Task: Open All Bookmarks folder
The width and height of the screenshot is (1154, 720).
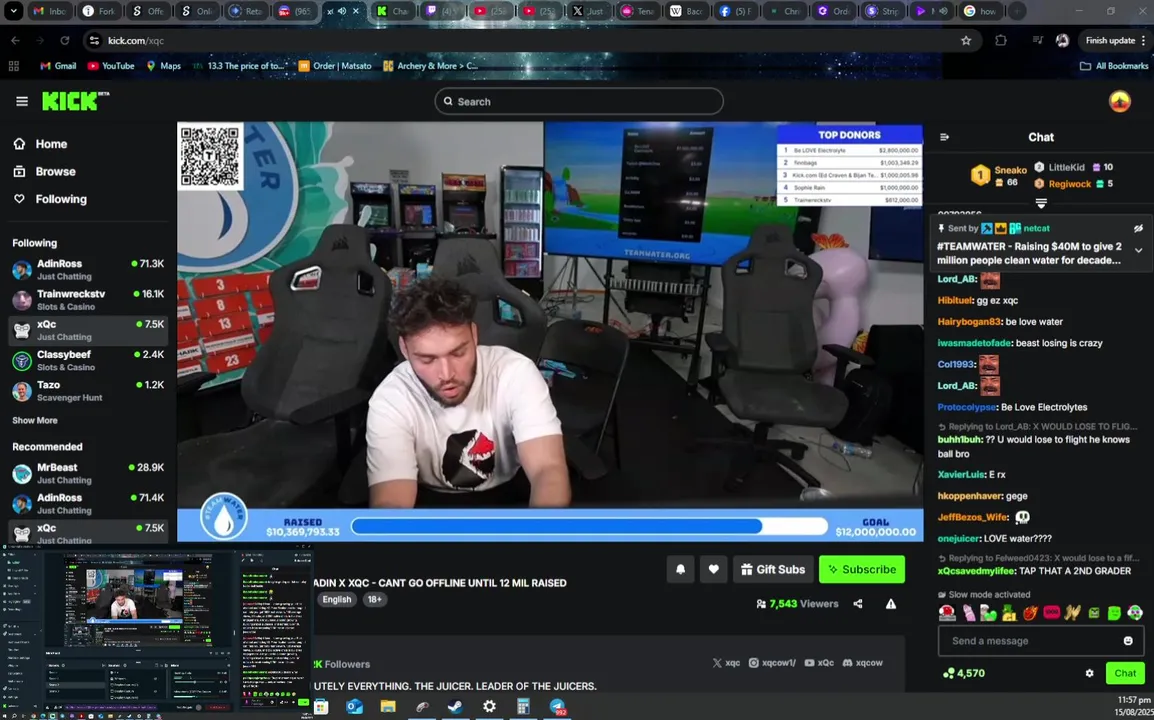Action: [1114, 66]
